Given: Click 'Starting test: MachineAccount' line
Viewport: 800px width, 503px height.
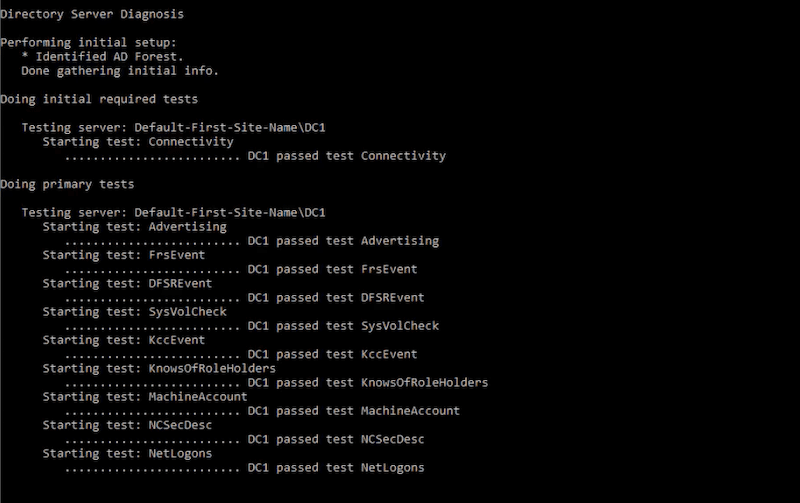Looking at the screenshot, I should [x=145, y=396].
